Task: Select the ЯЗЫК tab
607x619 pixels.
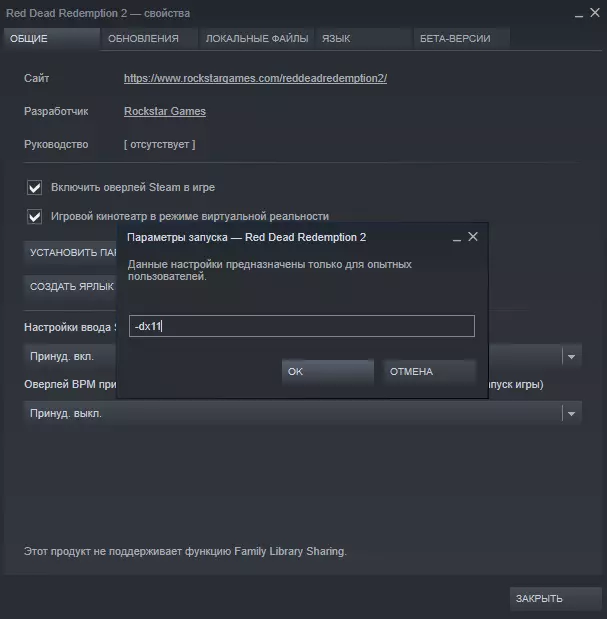Action: (363, 38)
